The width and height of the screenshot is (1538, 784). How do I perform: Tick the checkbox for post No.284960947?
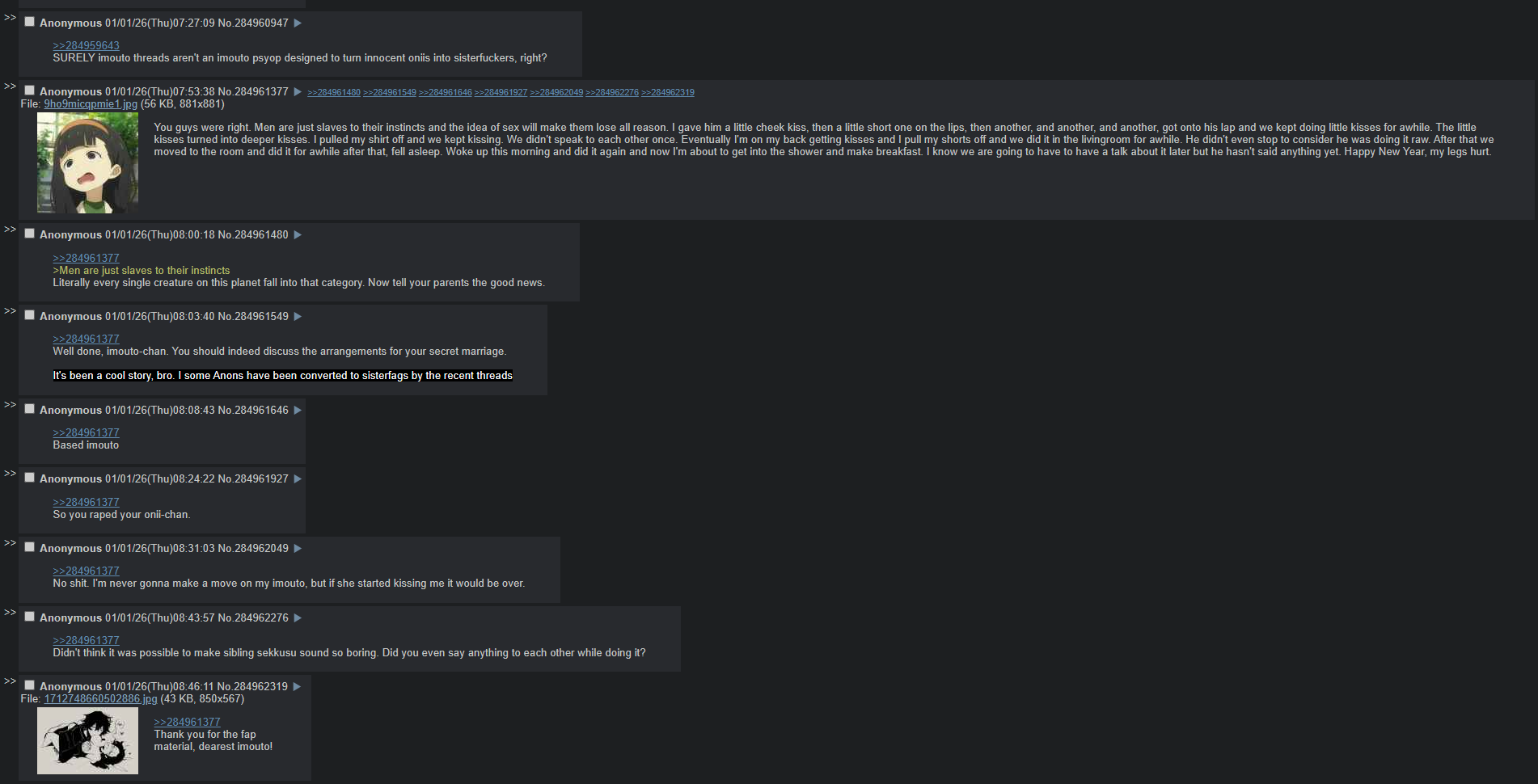pyautogui.click(x=30, y=22)
